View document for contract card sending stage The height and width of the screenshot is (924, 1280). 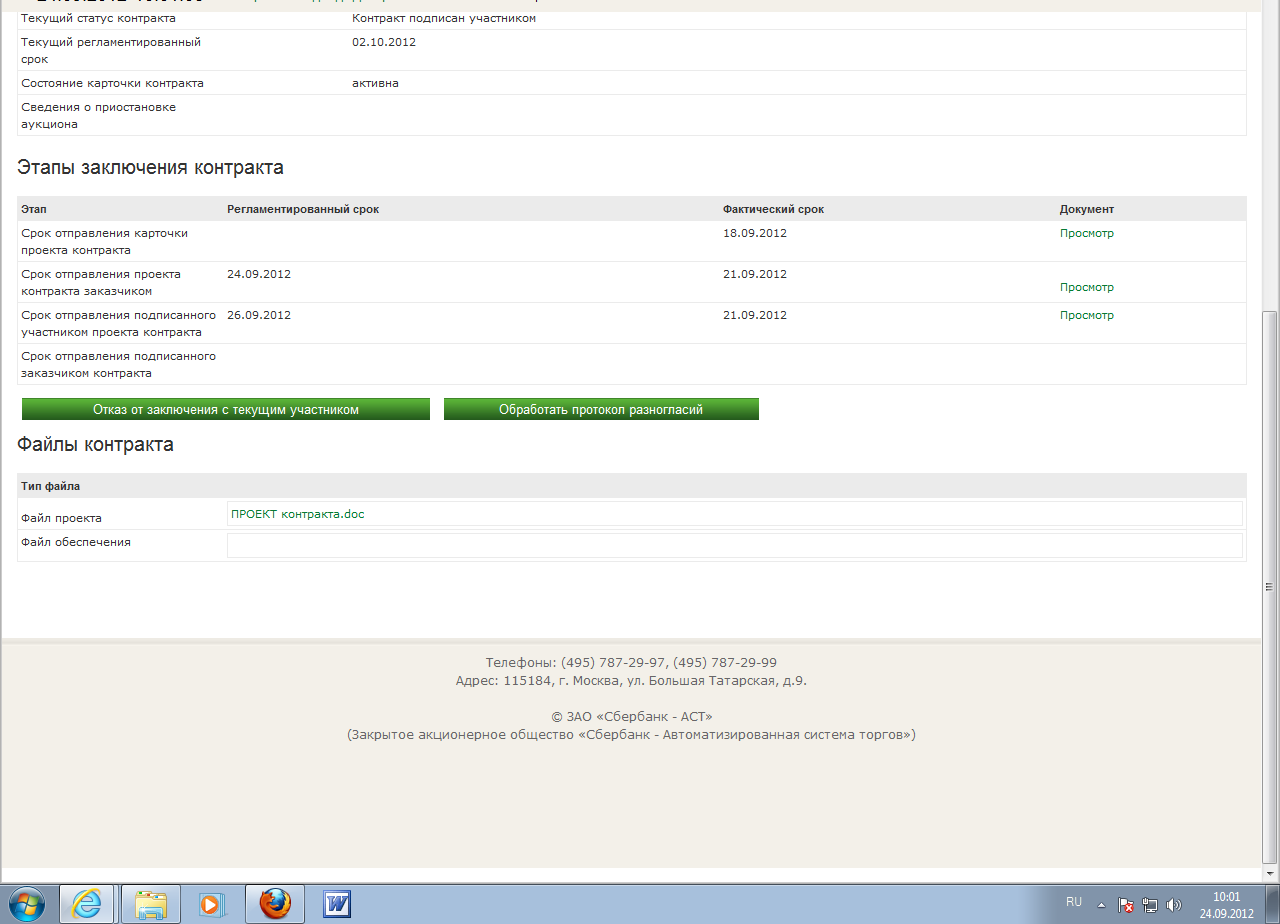(1086, 233)
